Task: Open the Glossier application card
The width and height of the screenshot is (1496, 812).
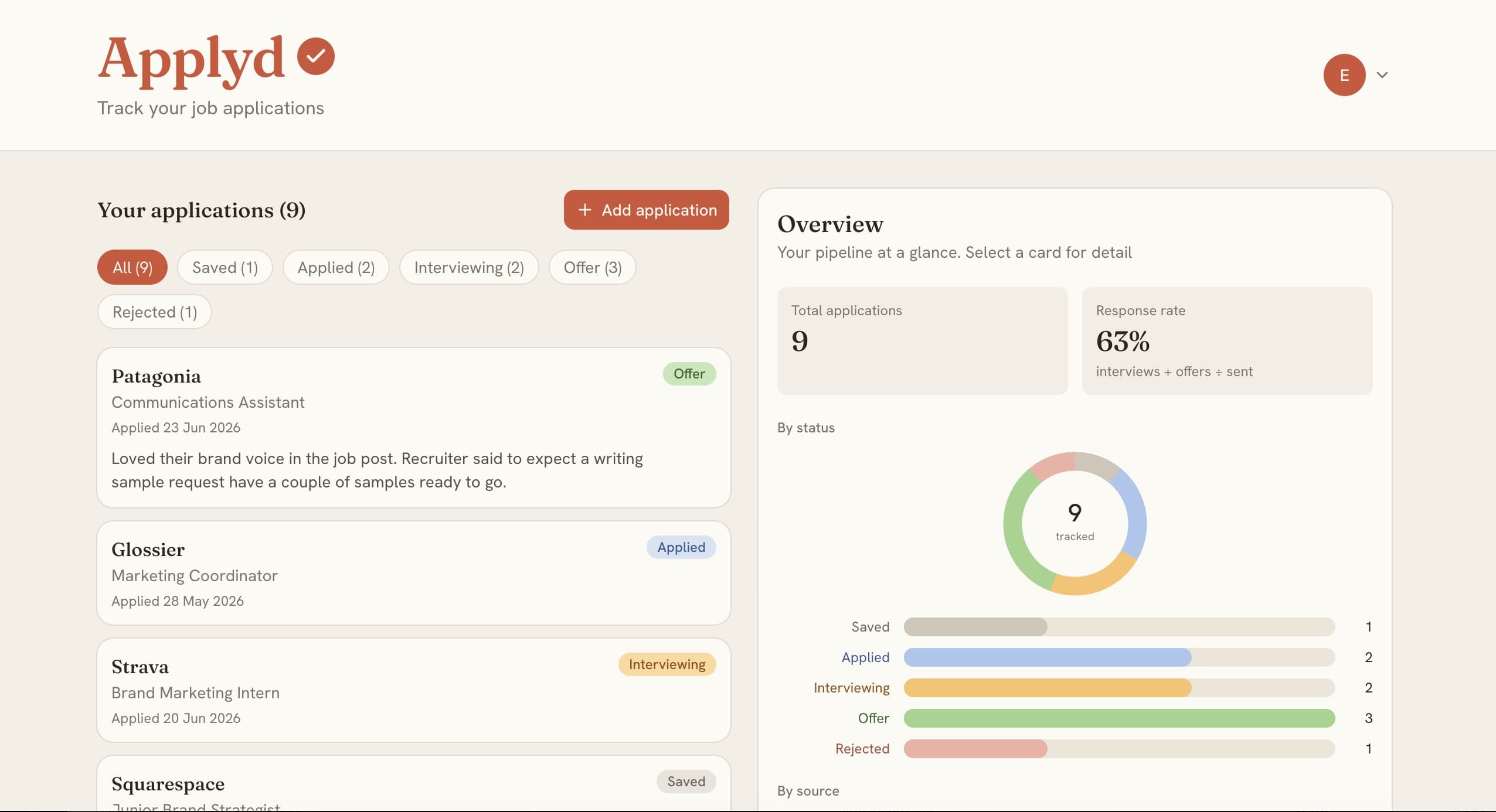Action: tap(414, 573)
